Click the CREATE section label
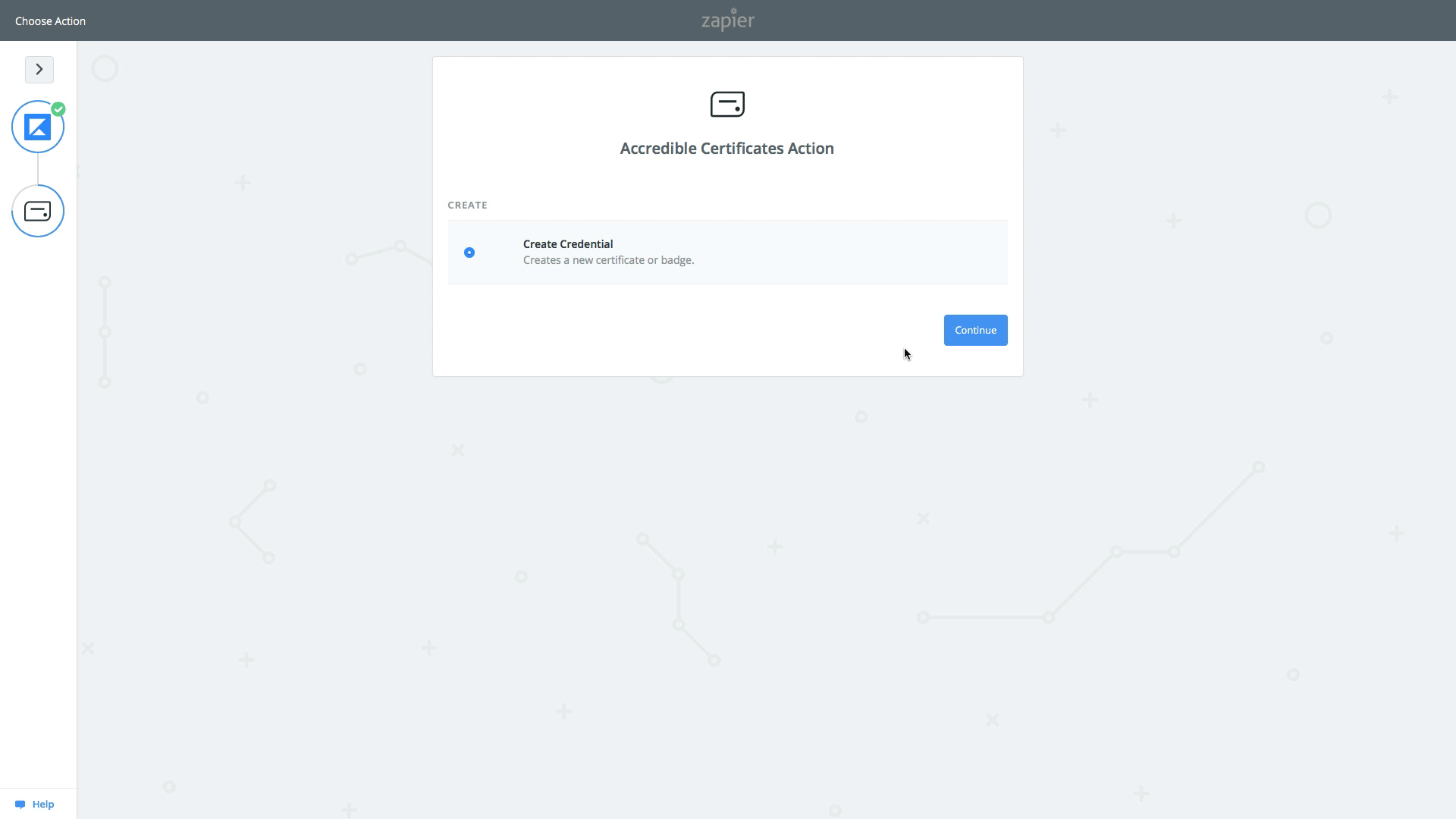The height and width of the screenshot is (819, 1456). 467,206
